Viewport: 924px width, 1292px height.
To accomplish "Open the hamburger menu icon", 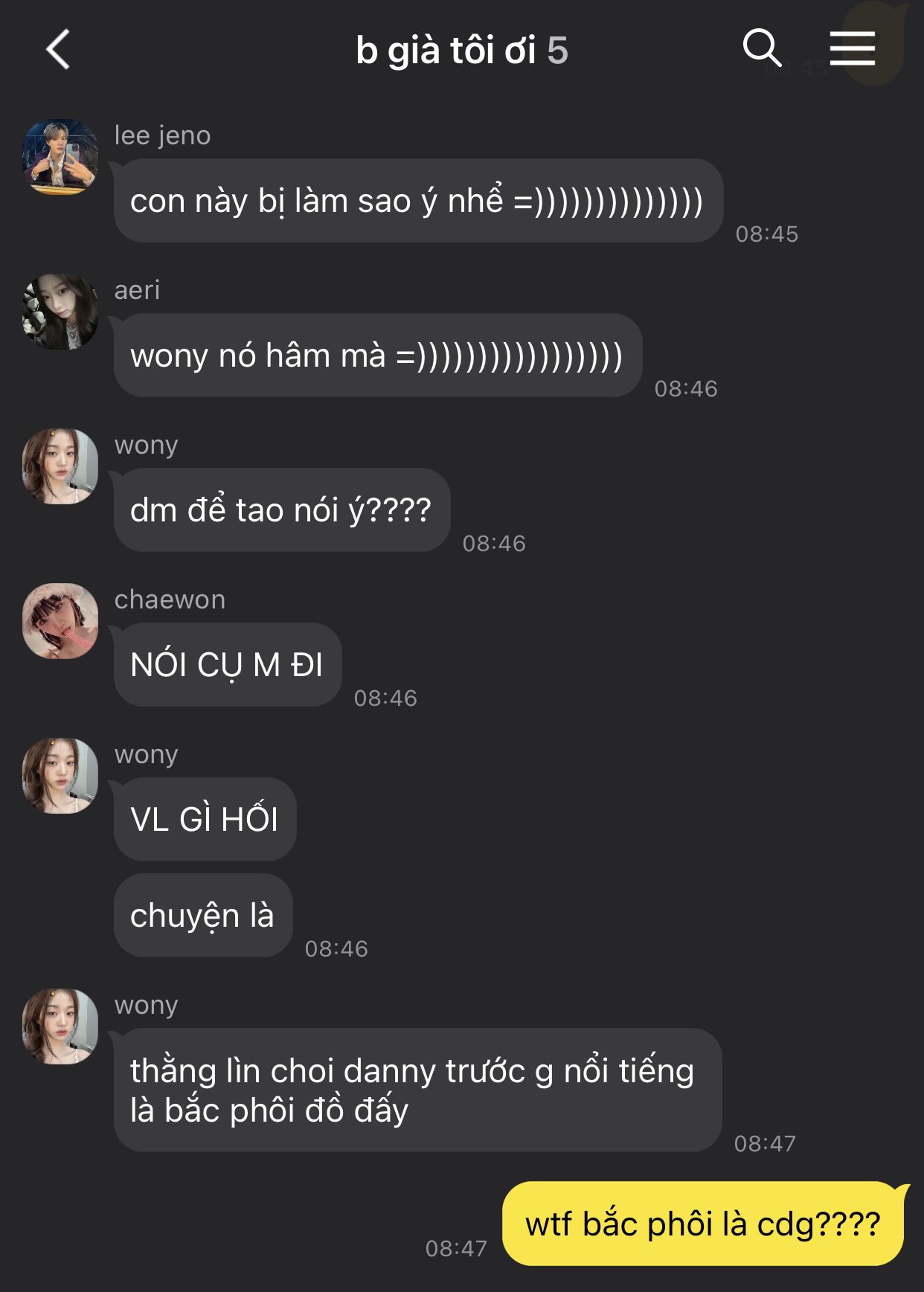I will click(853, 49).
